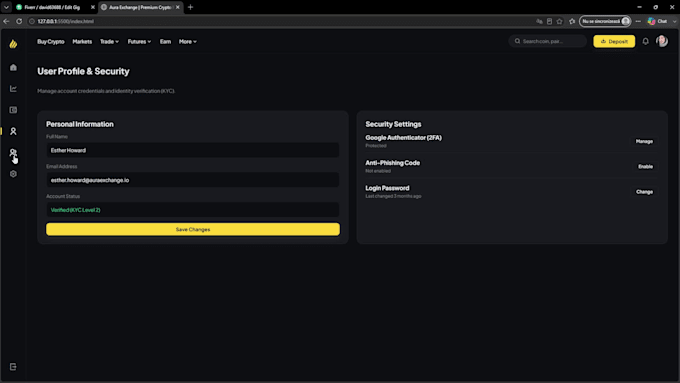Open the Copilot Chat button
The image size is (680, 383).
pyautogui.click(x=657, y=21)
